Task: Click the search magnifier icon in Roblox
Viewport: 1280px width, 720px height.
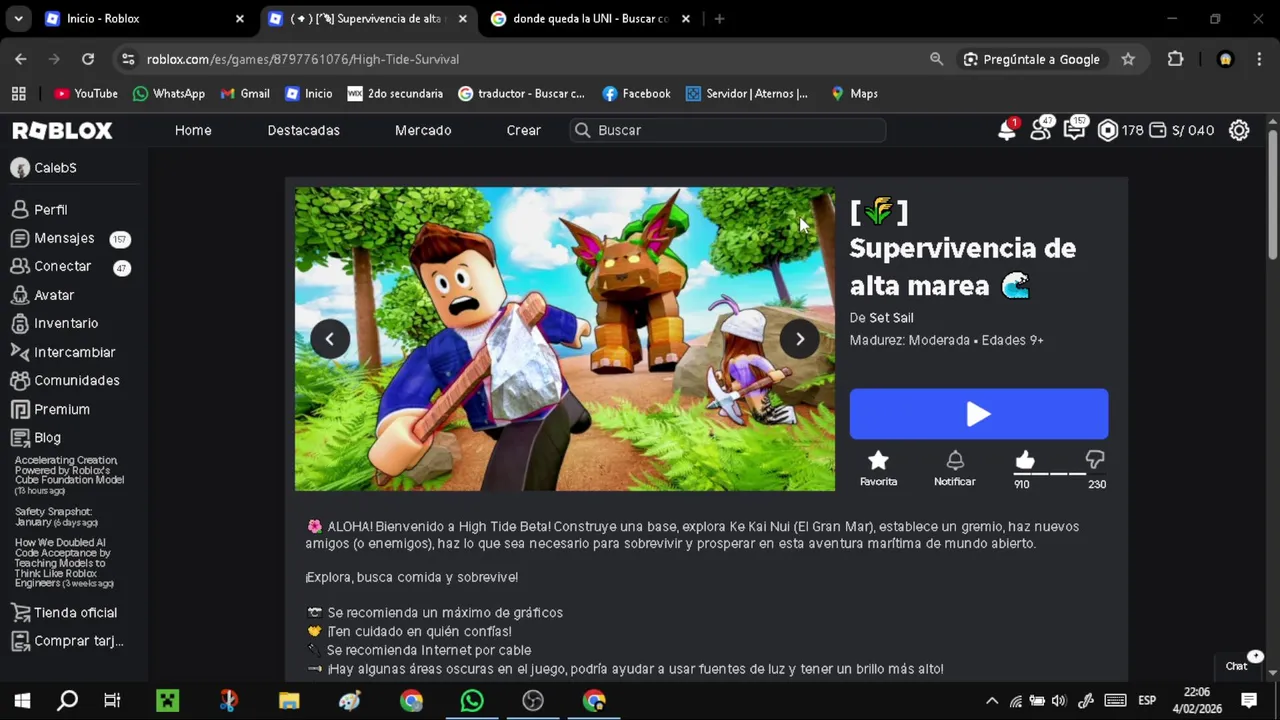Action: coord(582,130)
